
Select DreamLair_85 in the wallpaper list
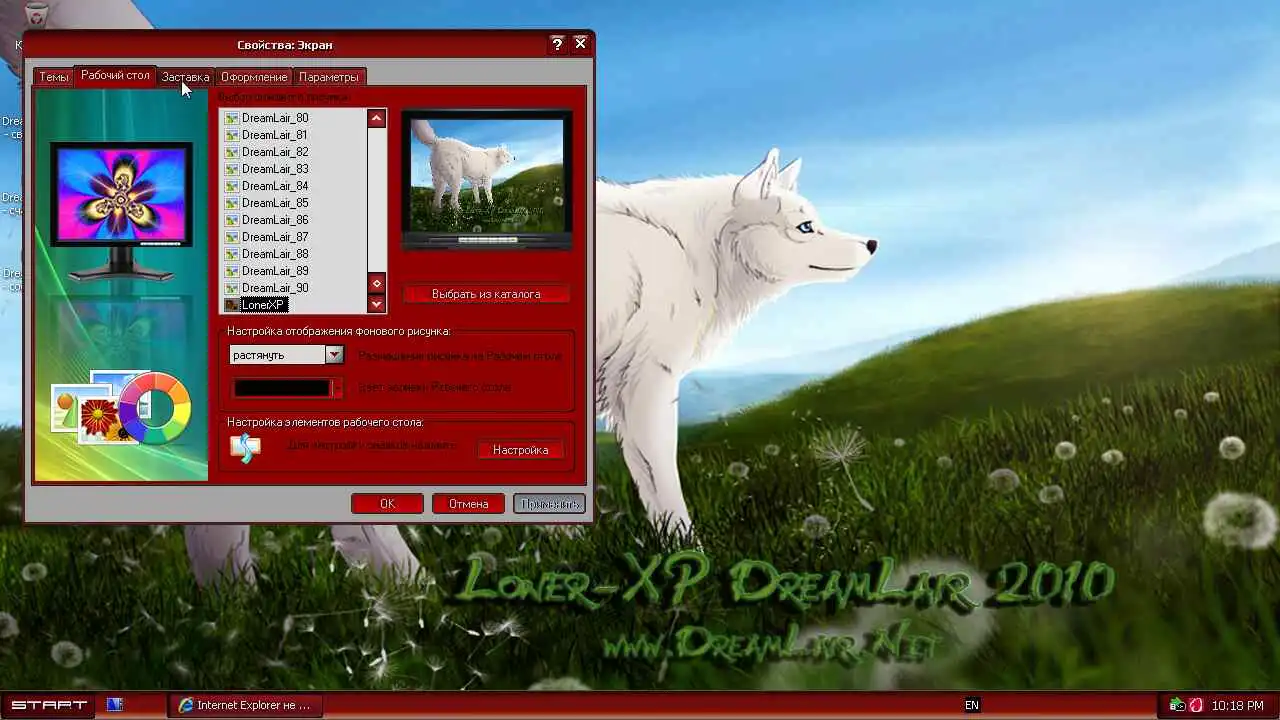pyautogui.click(x=274, y=203)
